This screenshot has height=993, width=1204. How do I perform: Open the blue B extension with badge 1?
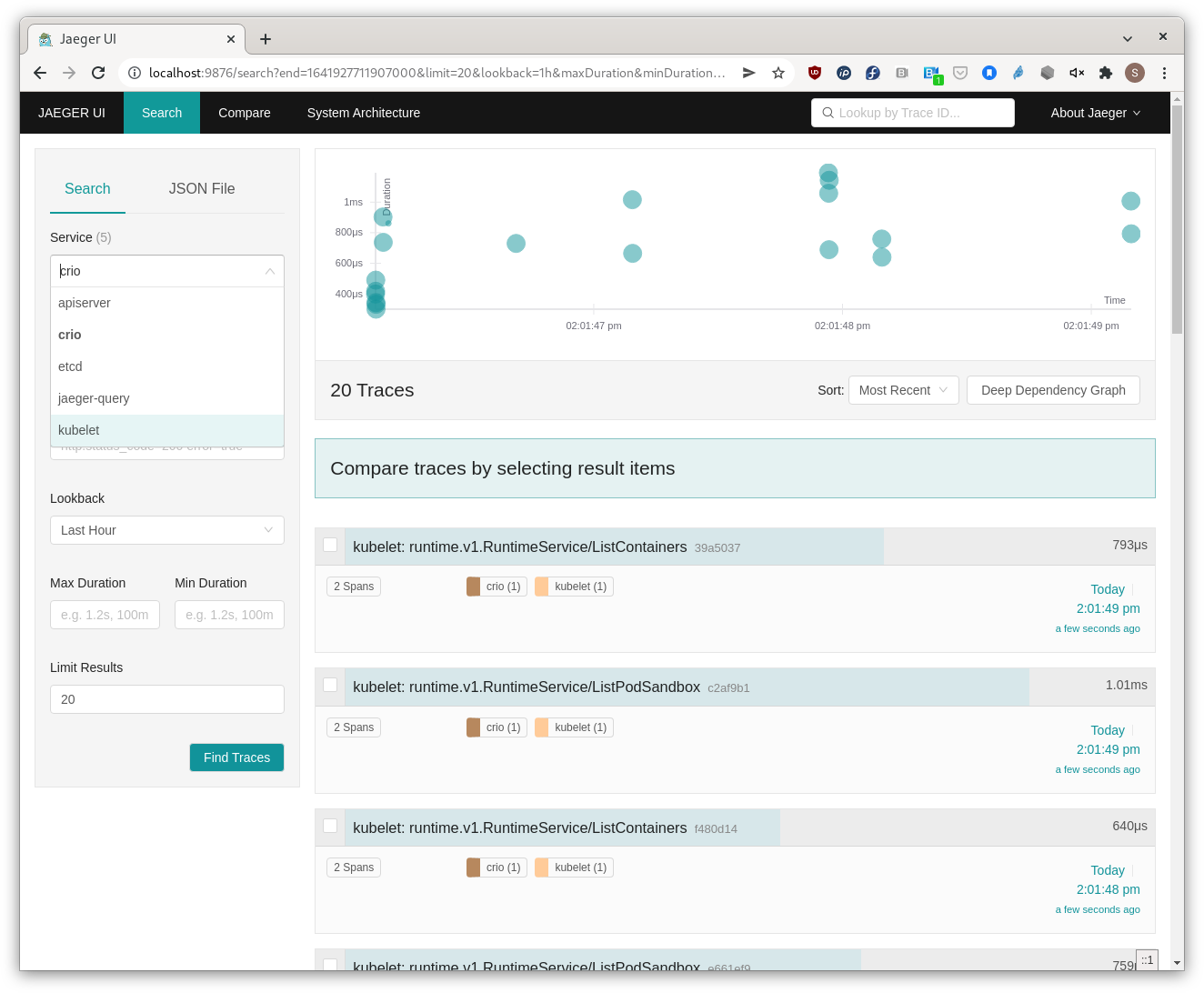(x=932, y=74)
